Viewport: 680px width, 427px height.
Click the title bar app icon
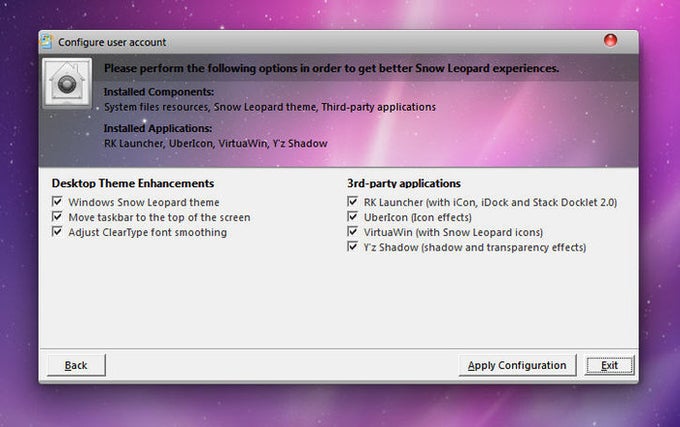(46, 42)
